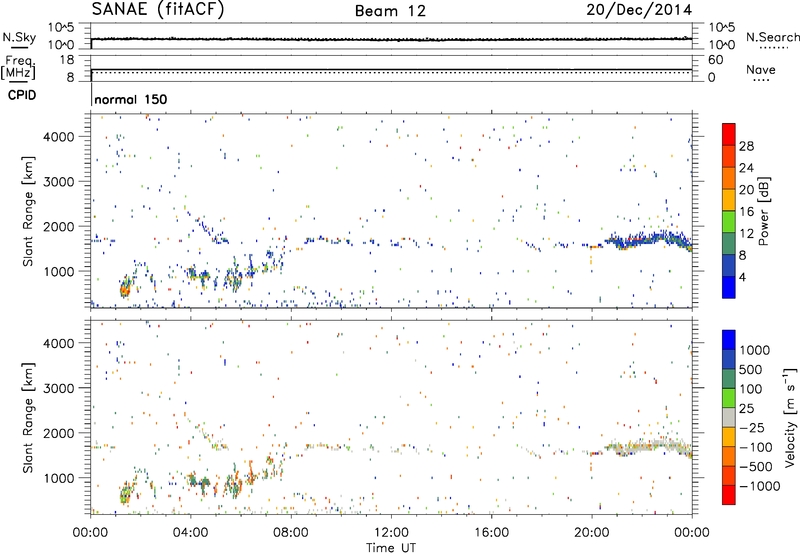Click the dense echo band after 21:00 in power panel
800x554 pixels.
pos(648,239)
